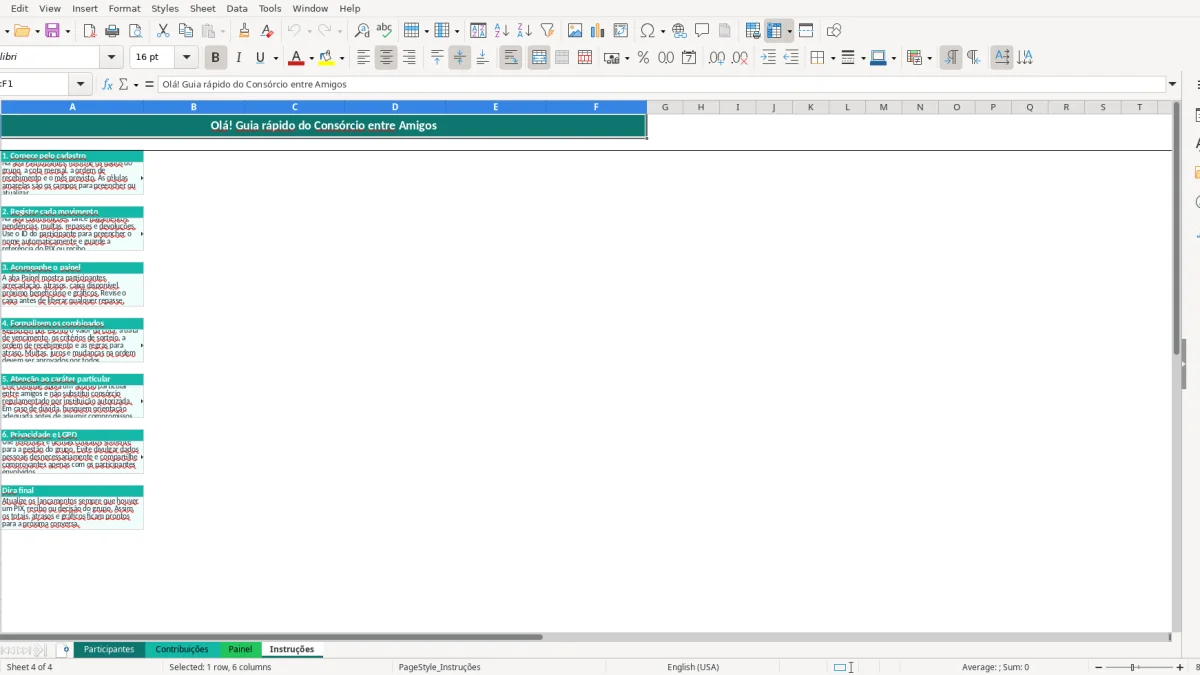Open the Sort dialog
This screenshot has height=675, width=1200.
click(478, 31)
